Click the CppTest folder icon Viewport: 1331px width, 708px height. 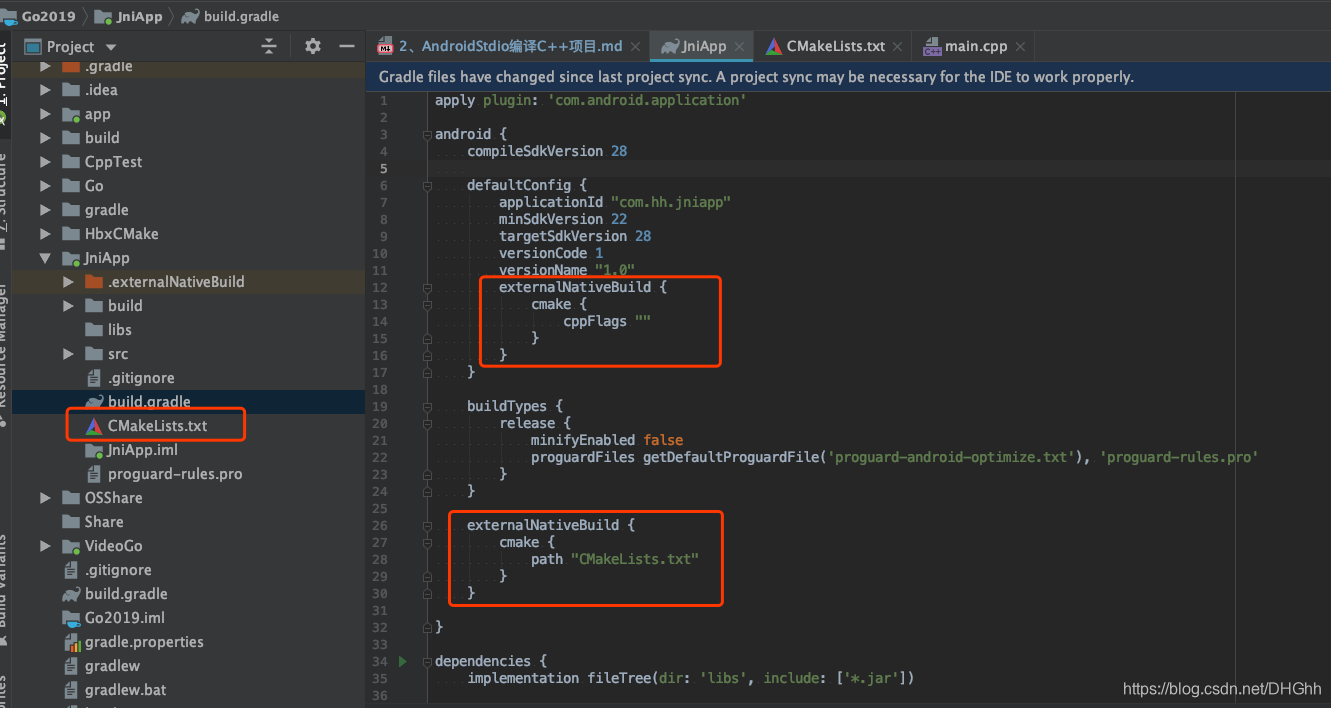click(70, 162)
